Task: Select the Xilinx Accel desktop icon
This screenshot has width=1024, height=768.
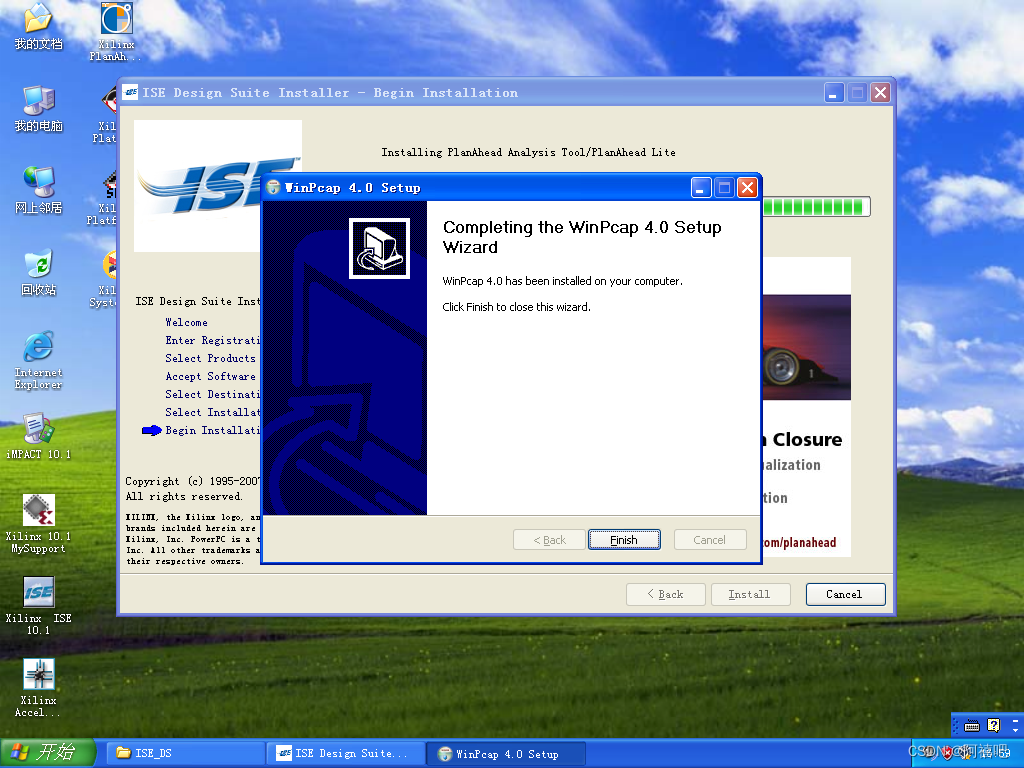Action: [x=39, y=688]
